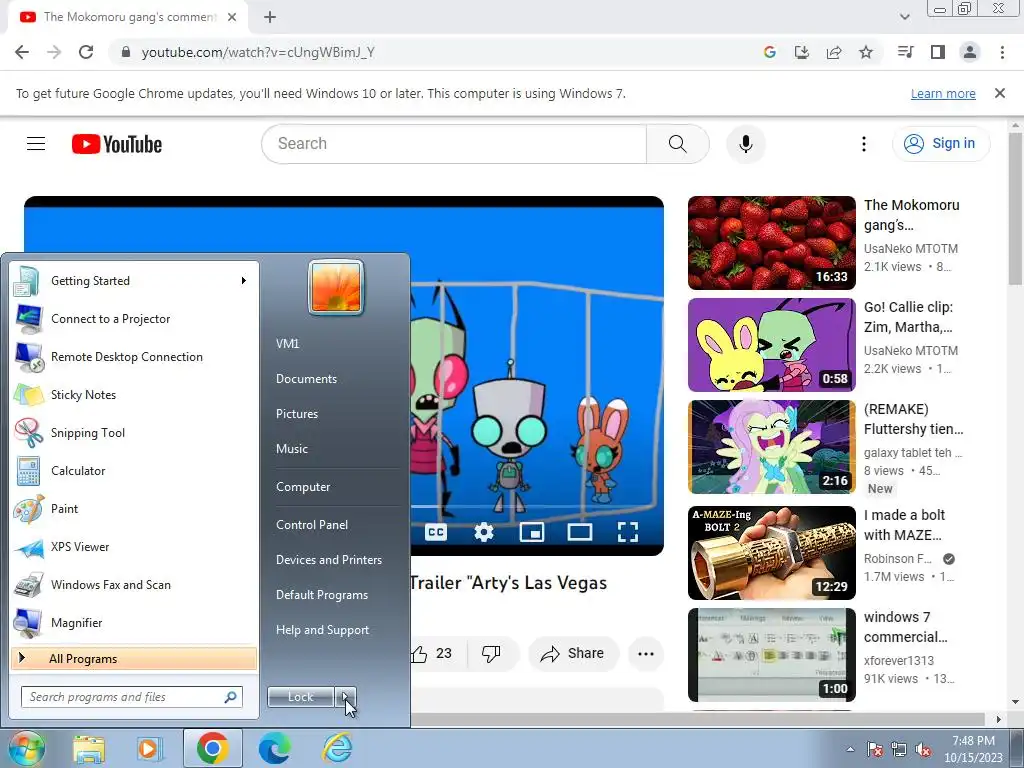Open YouTube guide hamburger menu

(36, 144)
